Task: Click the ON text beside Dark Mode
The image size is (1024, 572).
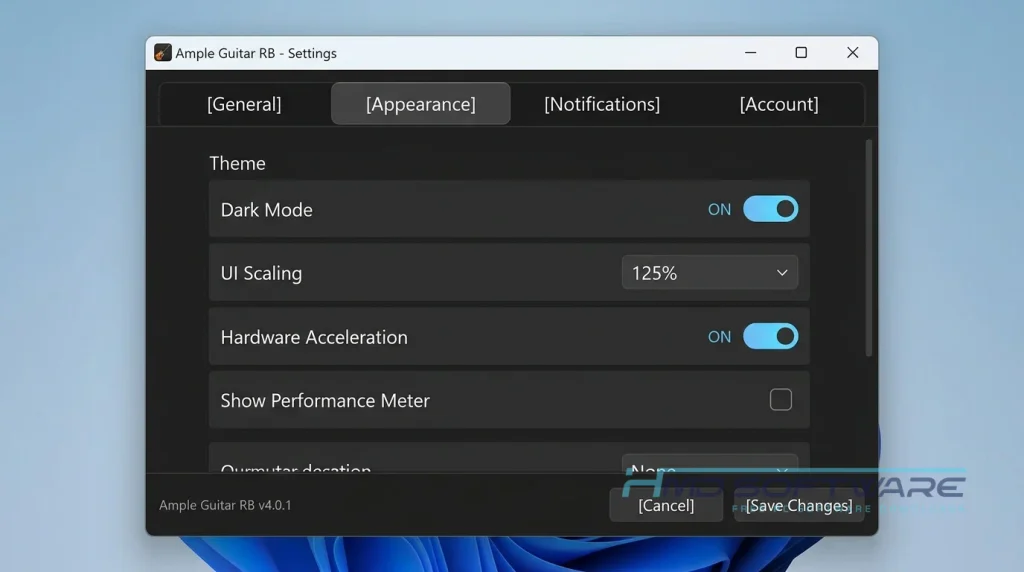Action: coord(720,210)
